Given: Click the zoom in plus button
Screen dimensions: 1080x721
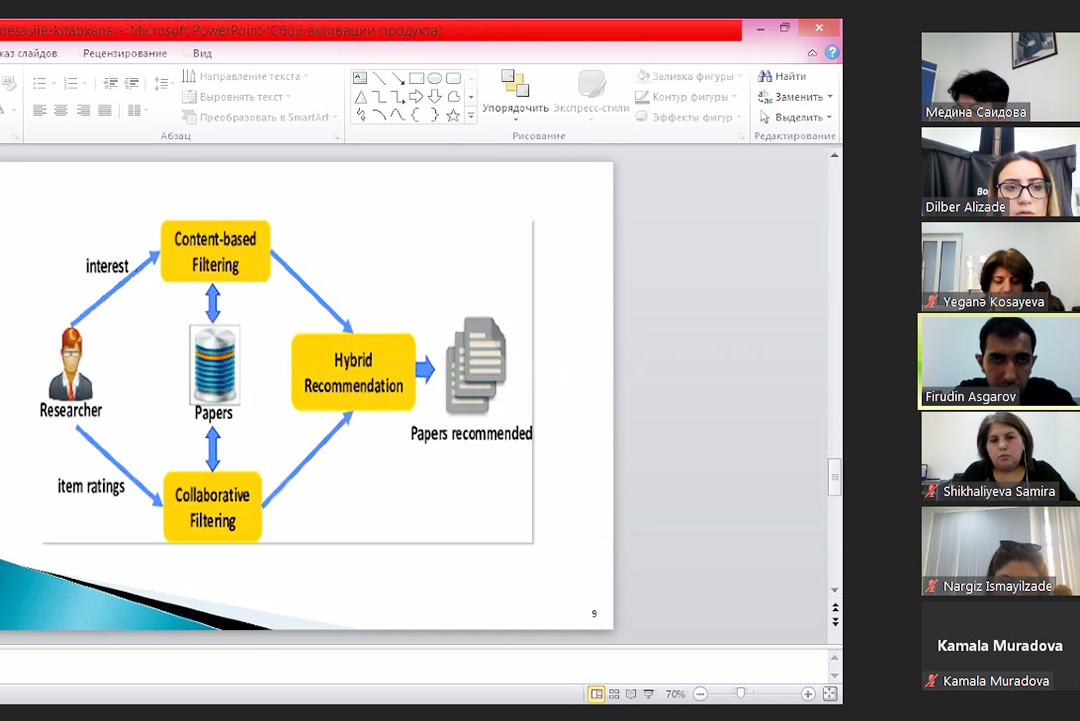Looking at the screenshot, I should [x=808, y=694].
